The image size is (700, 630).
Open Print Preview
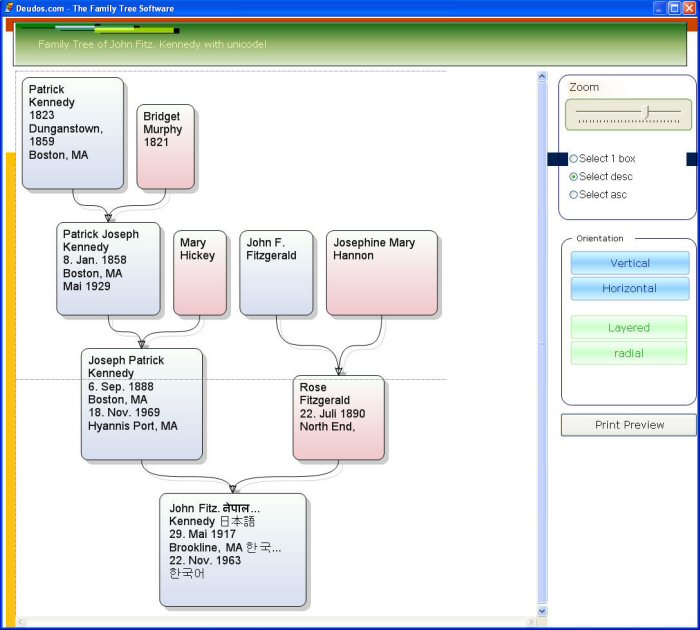(x=628, y=425)
